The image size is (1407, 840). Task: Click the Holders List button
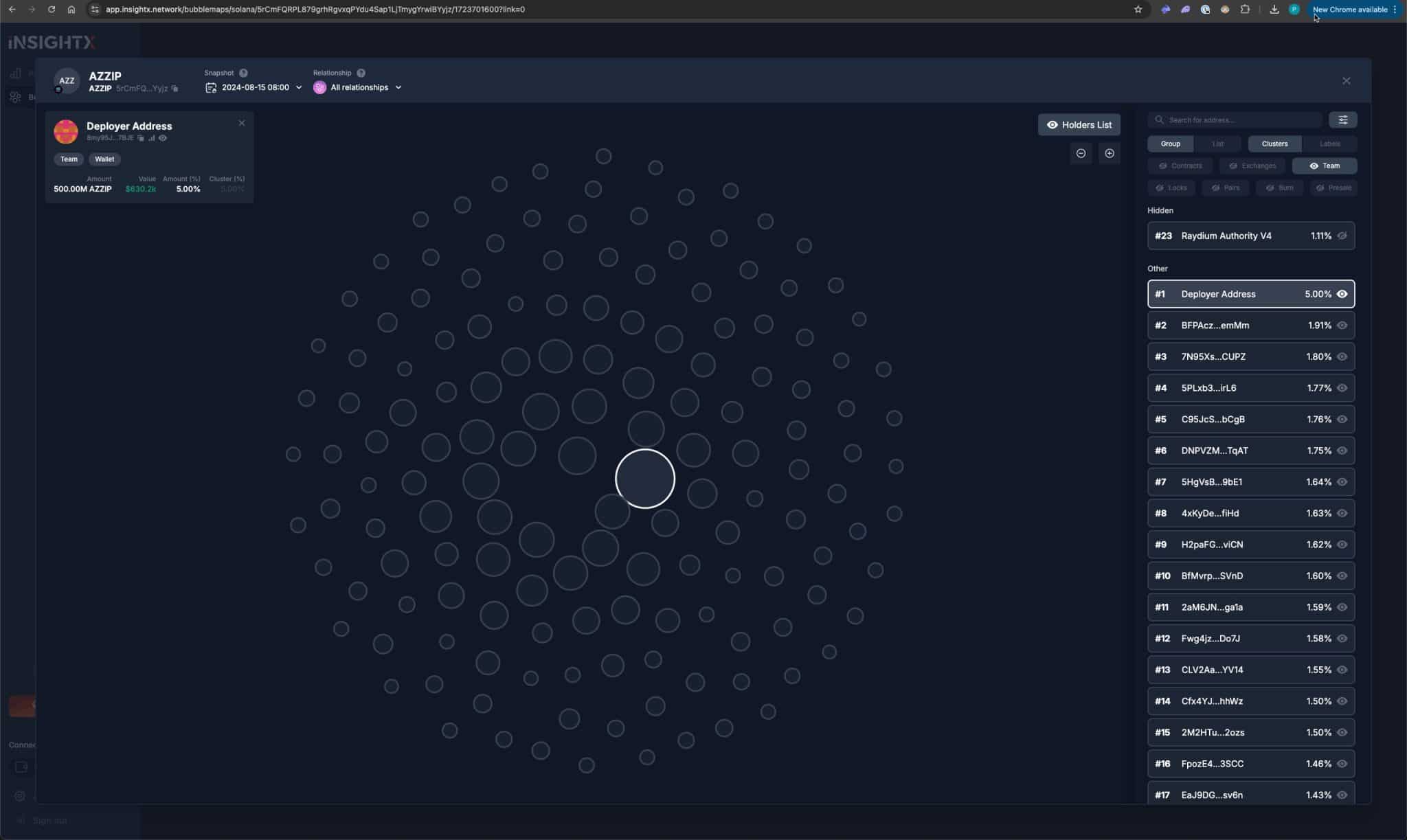[1079, 125]
